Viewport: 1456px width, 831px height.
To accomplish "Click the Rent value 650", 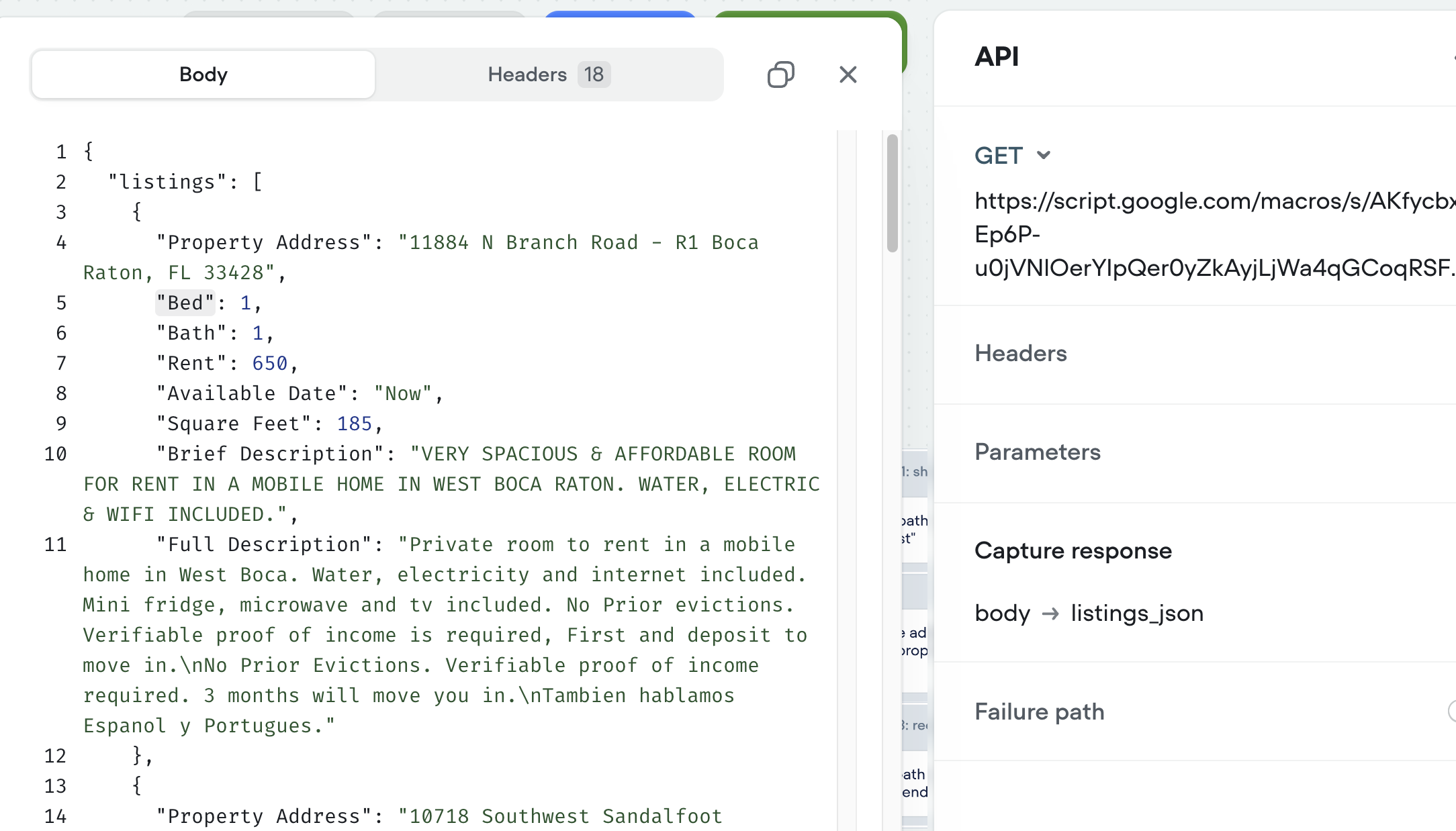I will 269,364.
